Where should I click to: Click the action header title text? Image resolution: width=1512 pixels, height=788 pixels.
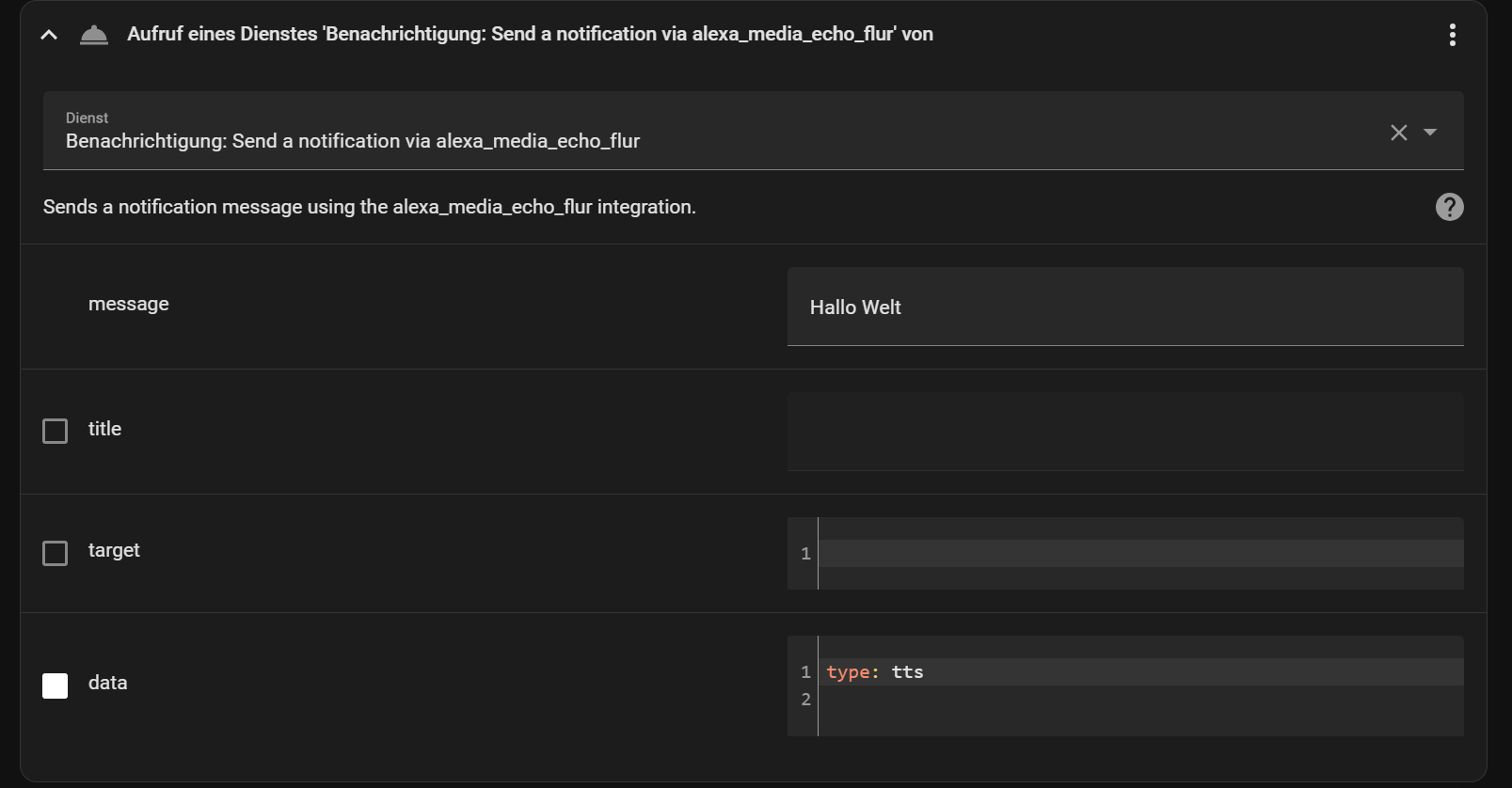click(530, 35)
